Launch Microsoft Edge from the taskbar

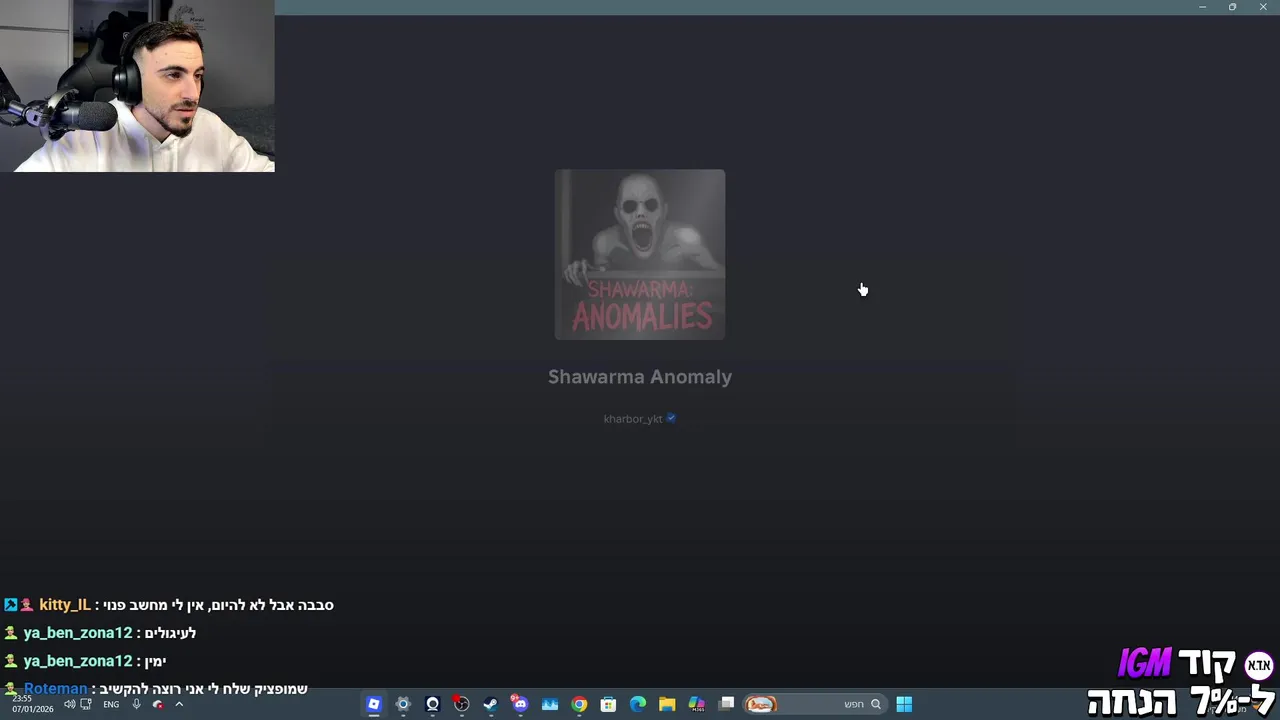click(637, 704)
